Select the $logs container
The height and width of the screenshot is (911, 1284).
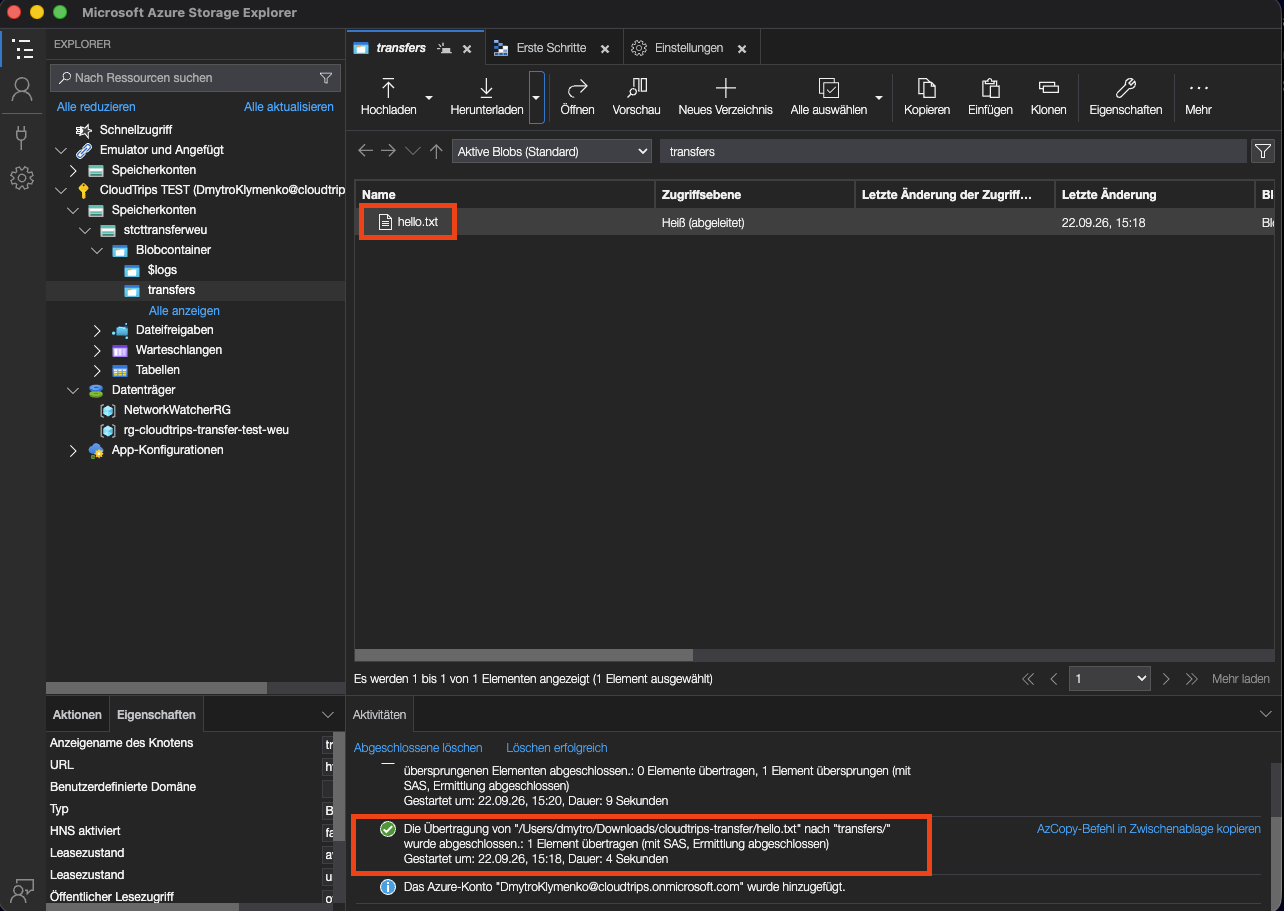pyautogui.click(x=162, y=270)
